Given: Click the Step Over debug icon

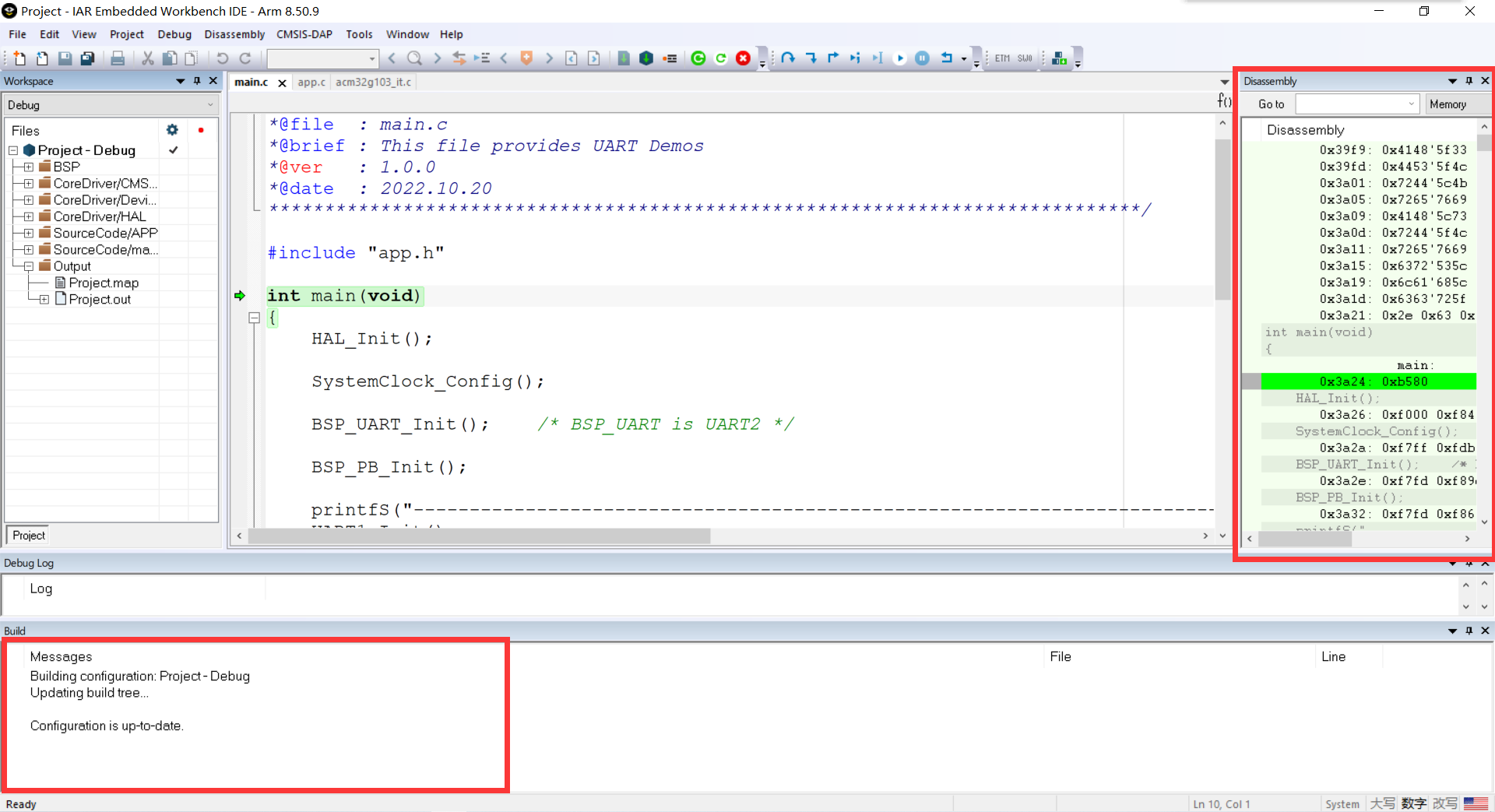Looking at the screenshot, I should pyautogui.click(x=788, y=58).
